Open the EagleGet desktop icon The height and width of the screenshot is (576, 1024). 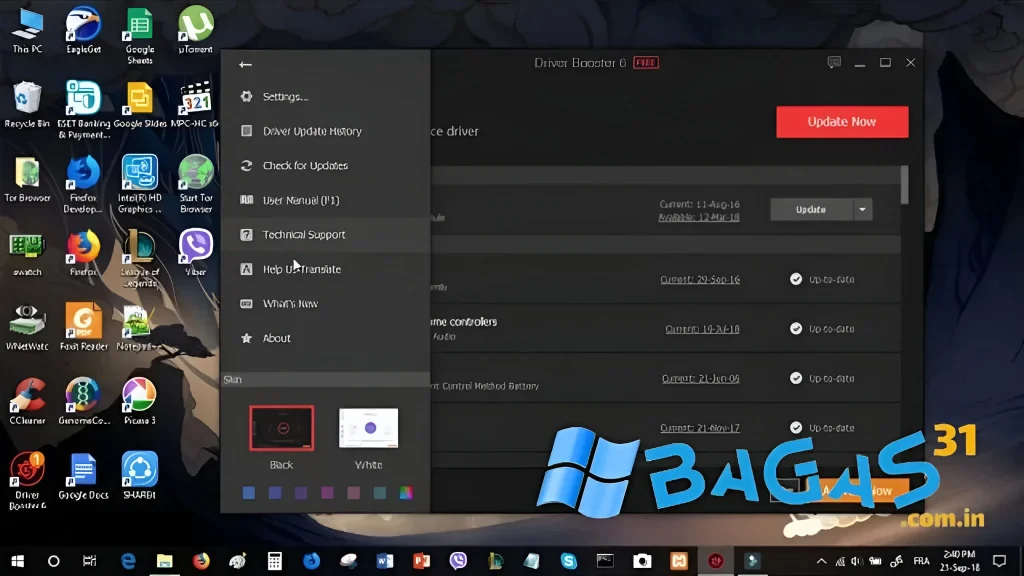[x=84, y=31]
